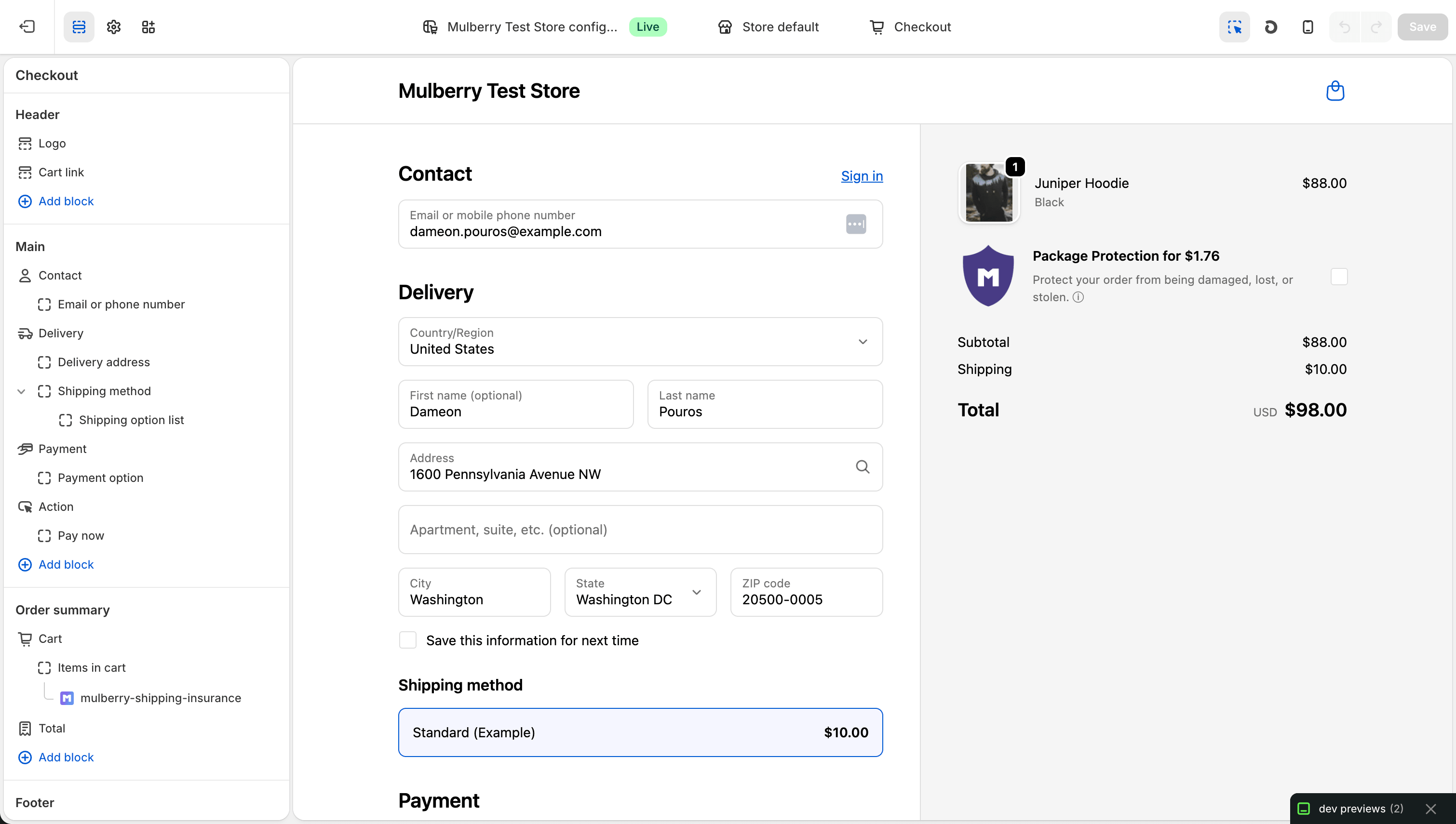The width and height of the screenshot is (1456, 824).
Task: Open the apps panel icon
Action: (x=148, y=27)
